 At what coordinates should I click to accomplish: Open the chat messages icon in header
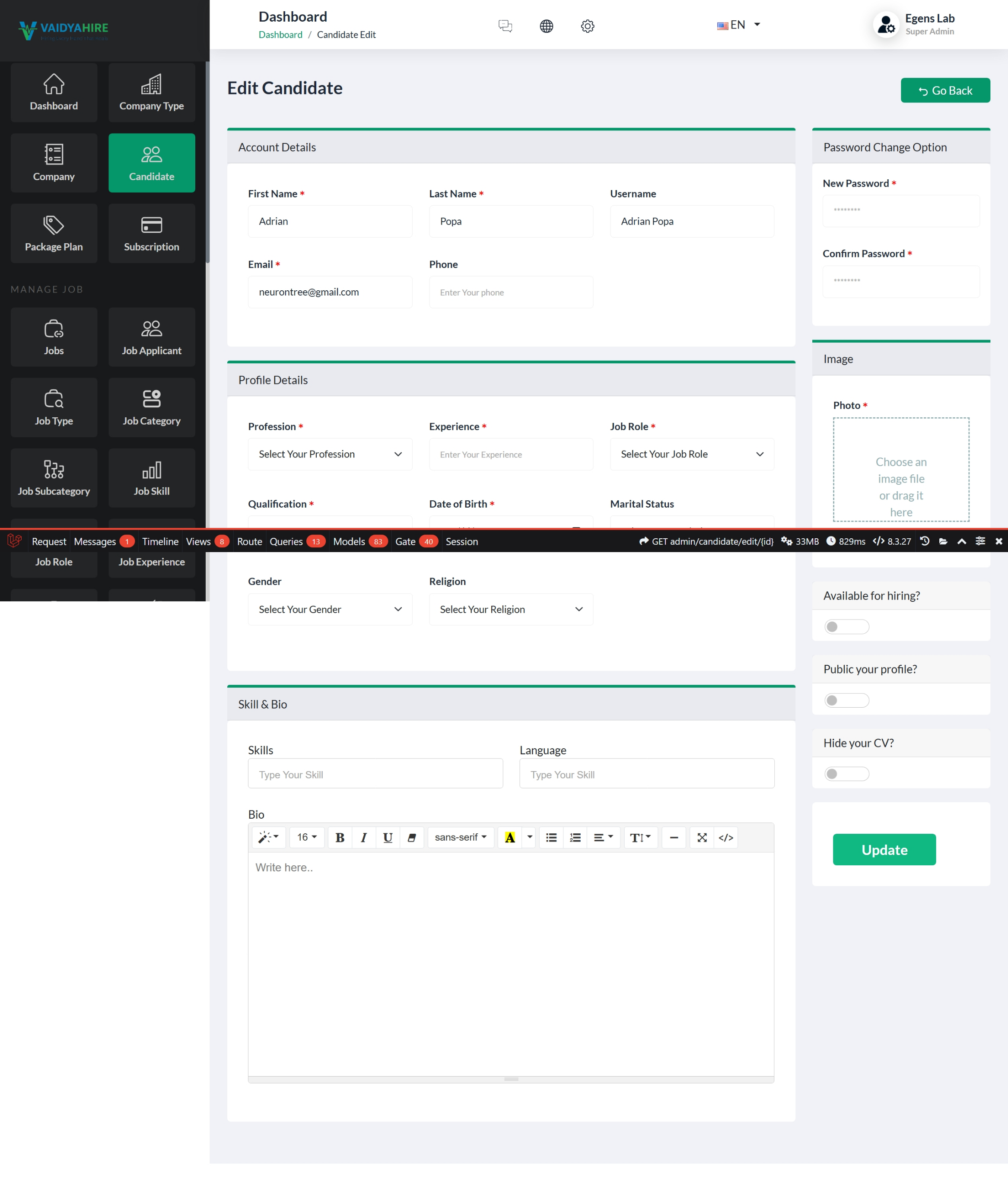coord(505,26)
